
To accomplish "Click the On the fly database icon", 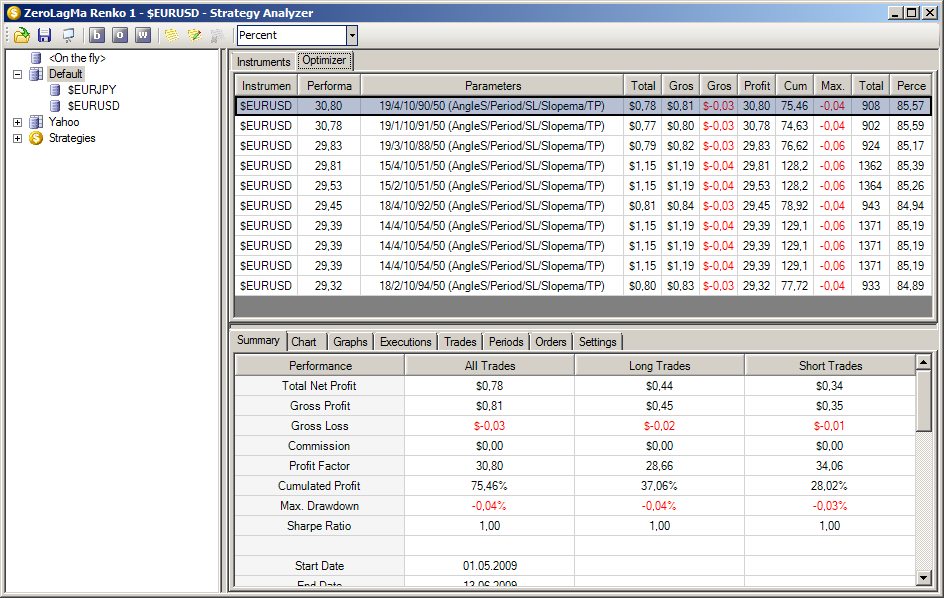I will (36, 58).
